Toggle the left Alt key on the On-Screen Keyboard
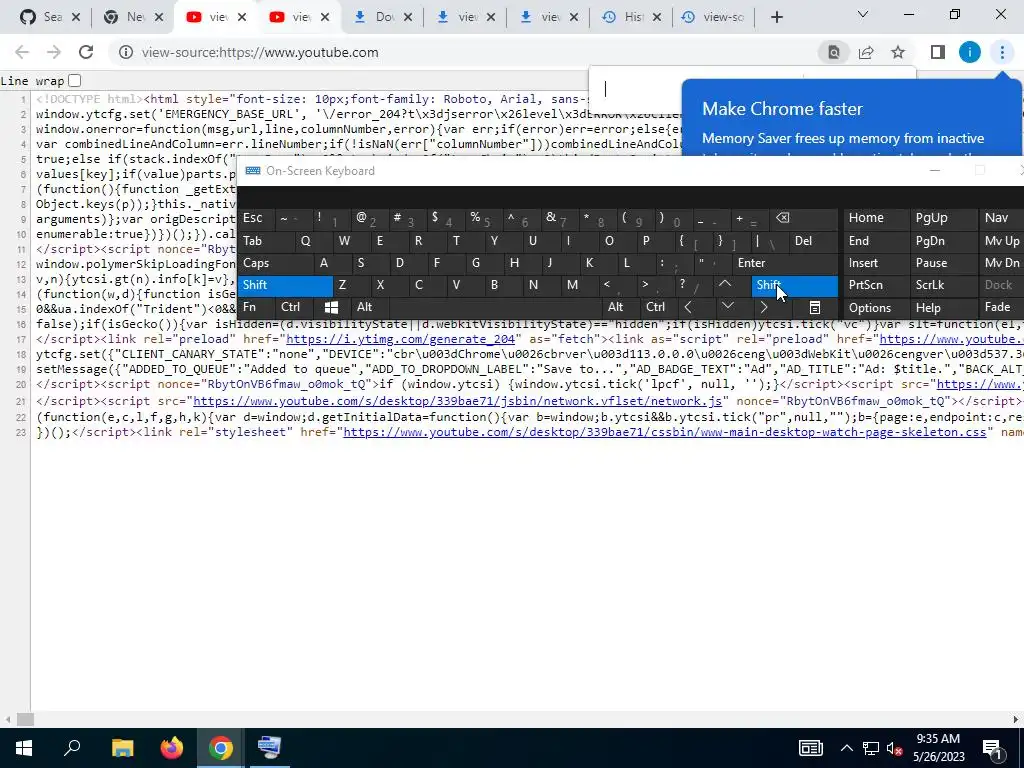Image resolution: width=1024 pixels, height=768 pixels. pos(369,307)
